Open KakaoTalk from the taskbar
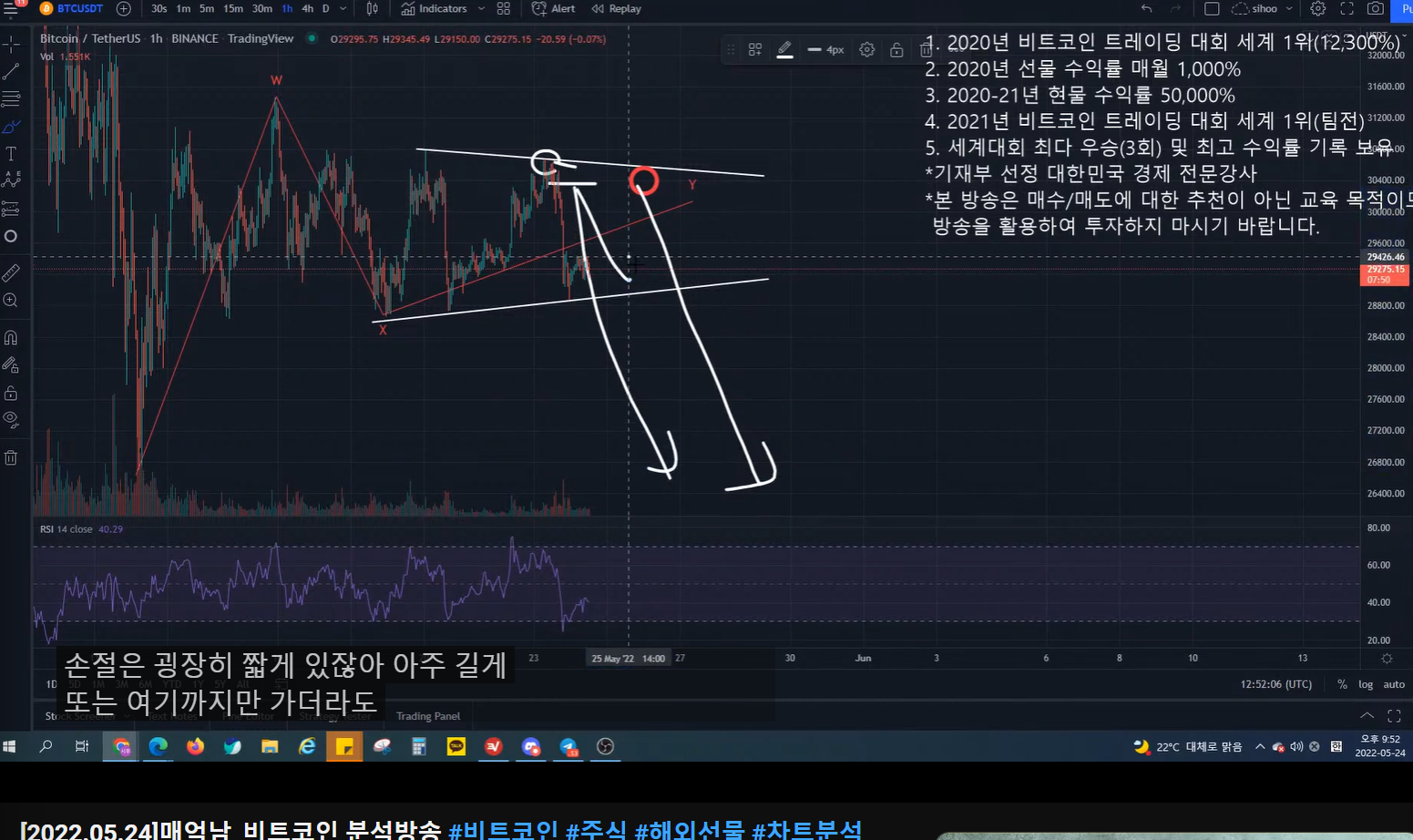This screenshot has width=1413, height=840. [x=456, y=746]
